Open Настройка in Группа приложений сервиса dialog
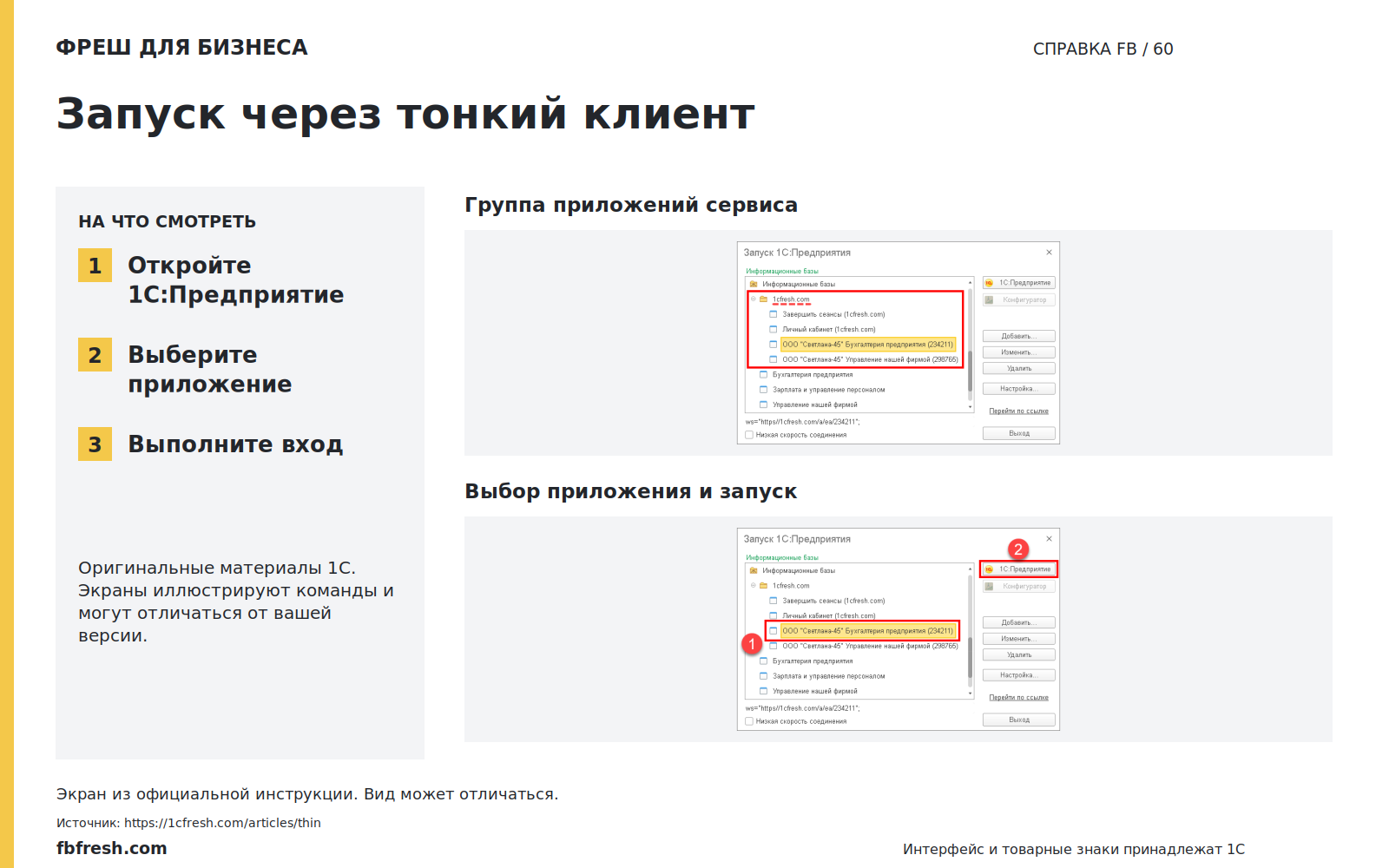 click(1019, 389)
